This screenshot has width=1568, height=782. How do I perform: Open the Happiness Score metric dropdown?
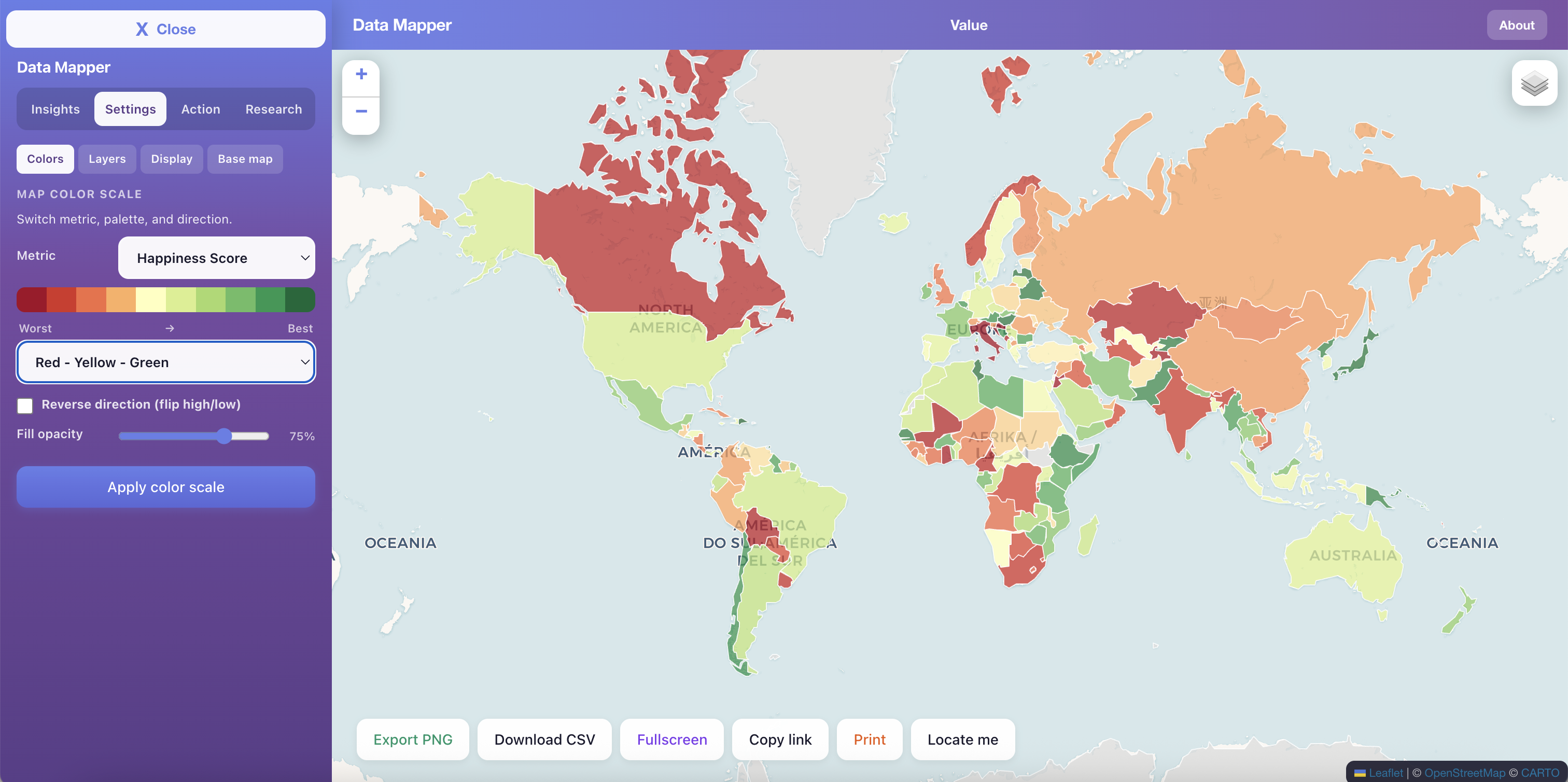216,258
